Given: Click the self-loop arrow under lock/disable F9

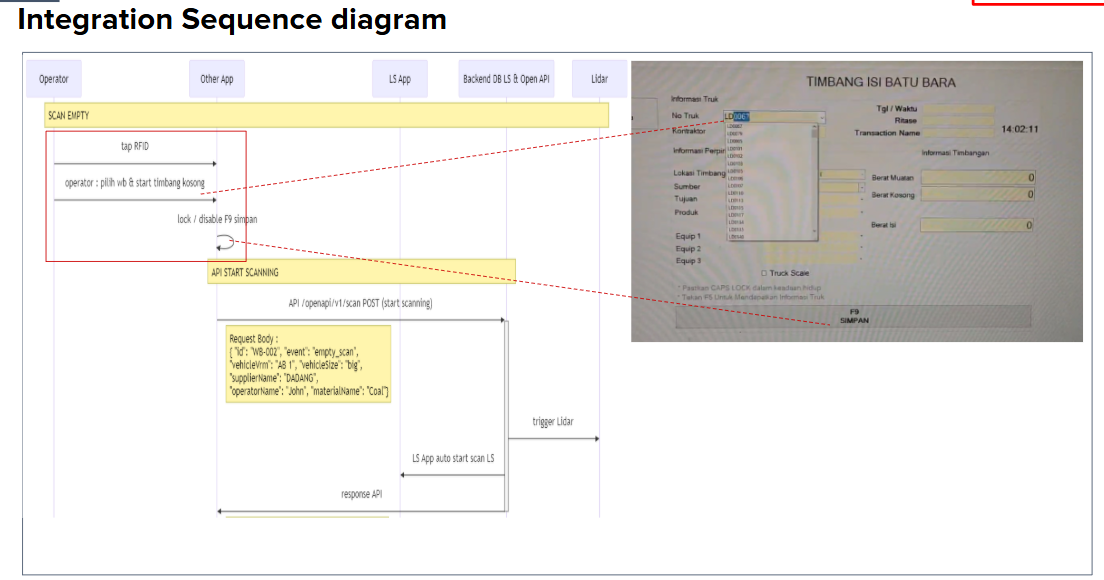Looking at the screenshot, I should pyautogui.click(x=226, y=242).
